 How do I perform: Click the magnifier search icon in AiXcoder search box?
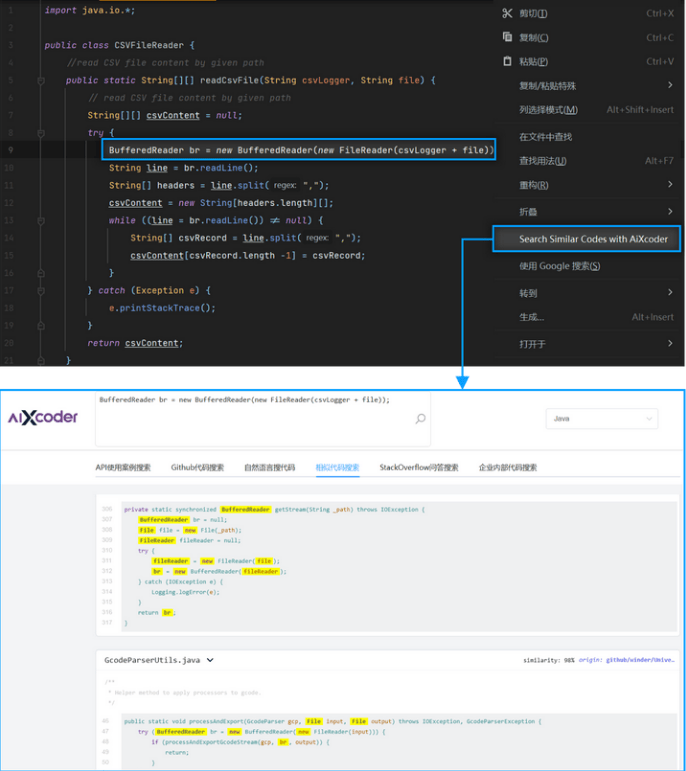(420, 418)
